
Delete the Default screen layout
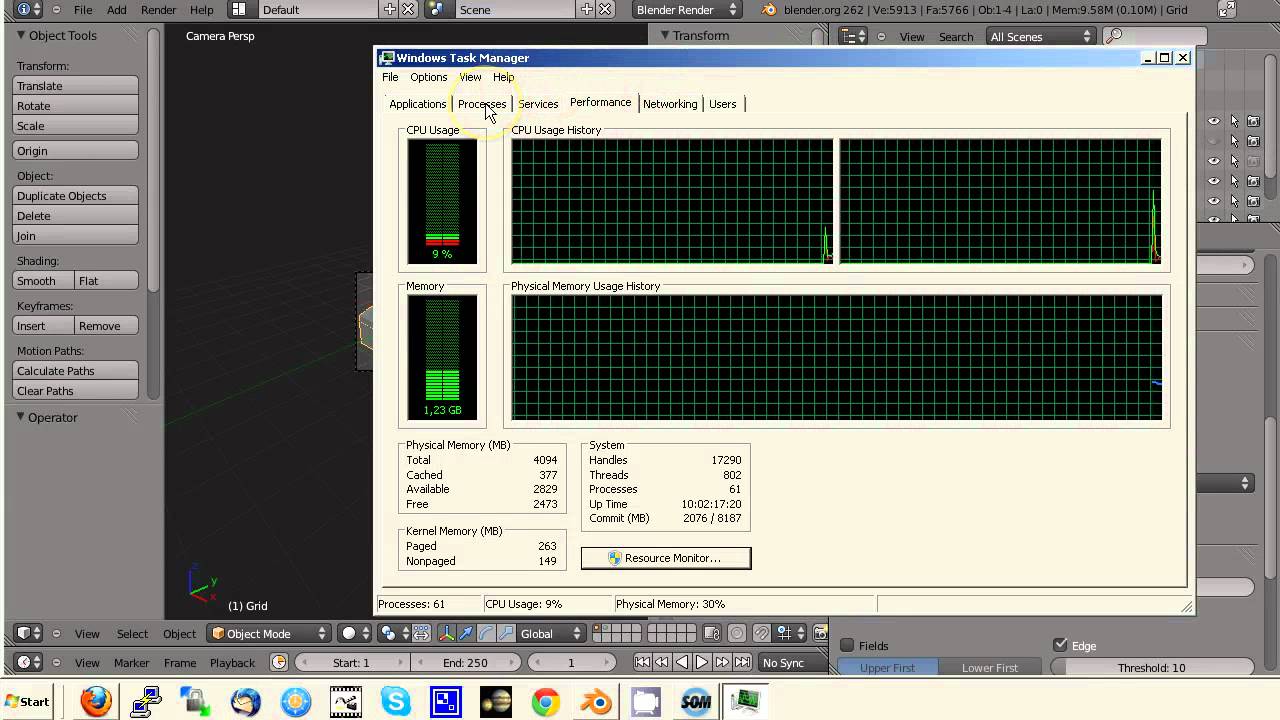(x=408, y=9)
